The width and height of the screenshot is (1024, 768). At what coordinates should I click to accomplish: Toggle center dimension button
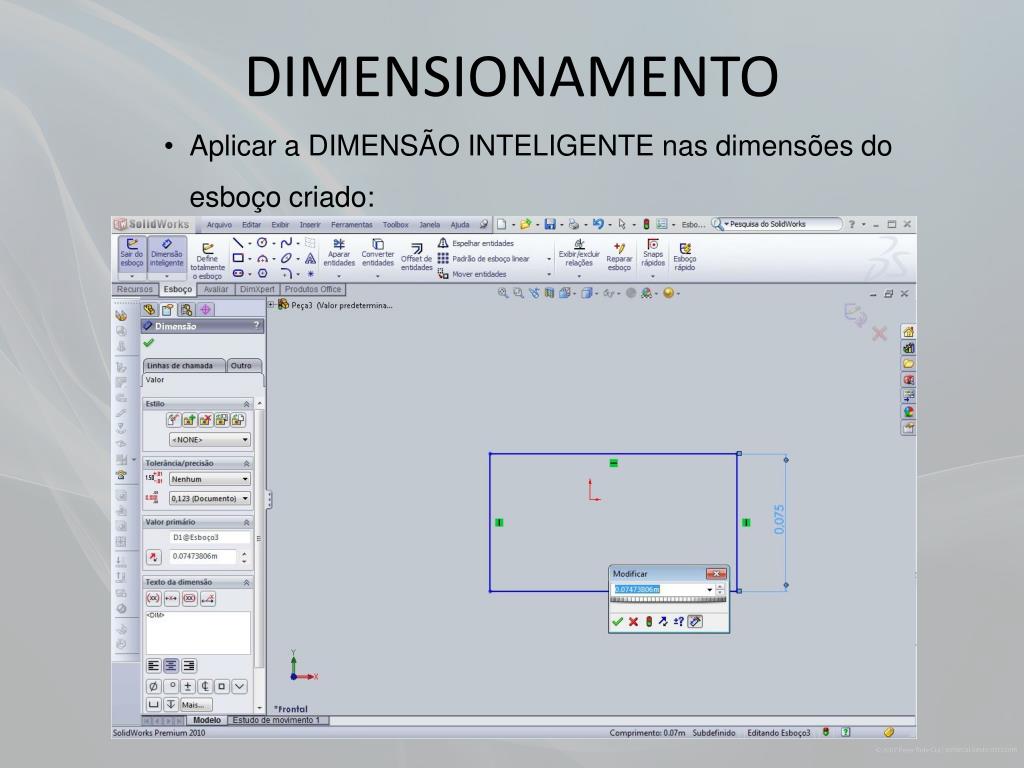click(171, 598)
